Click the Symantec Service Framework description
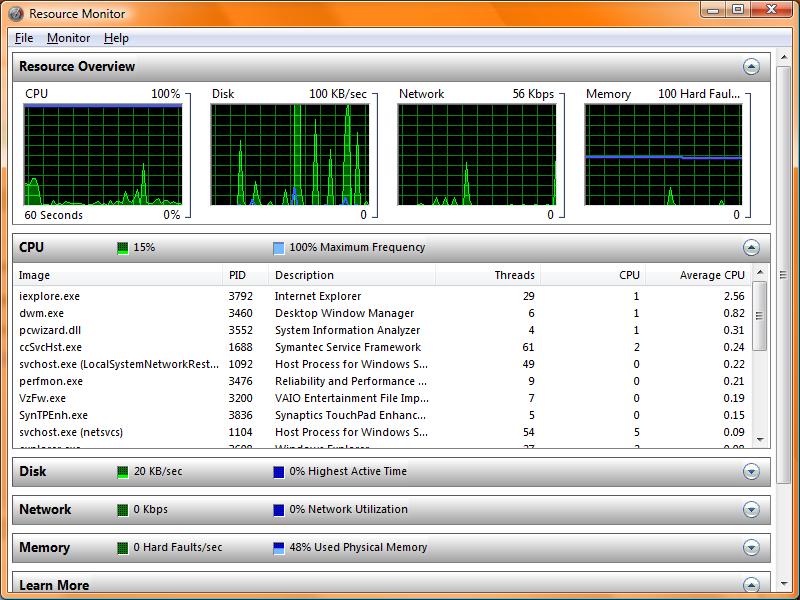This screenshot has width=800, height=600. [348, 347]
